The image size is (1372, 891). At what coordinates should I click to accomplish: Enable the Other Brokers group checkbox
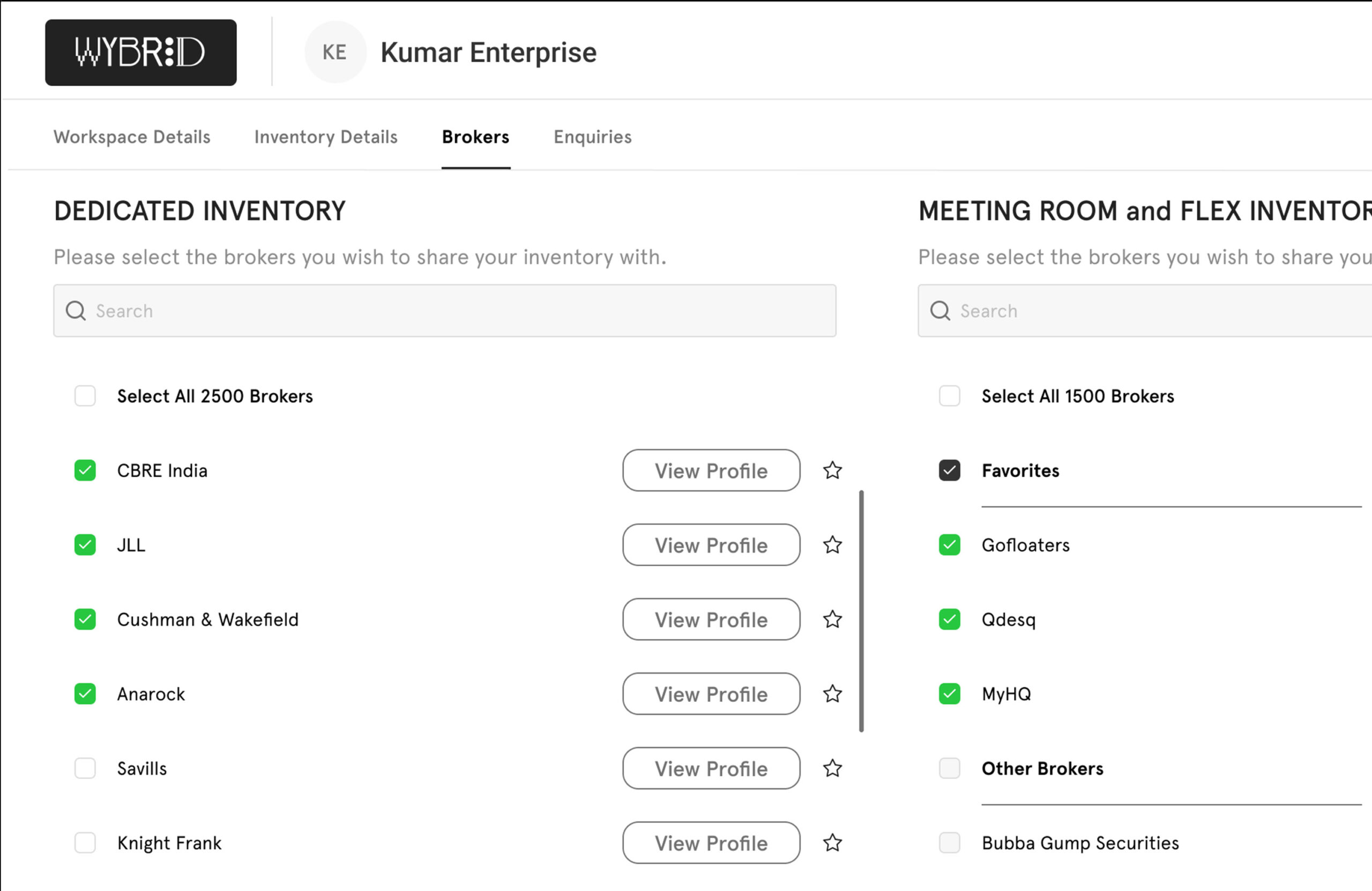950,768
